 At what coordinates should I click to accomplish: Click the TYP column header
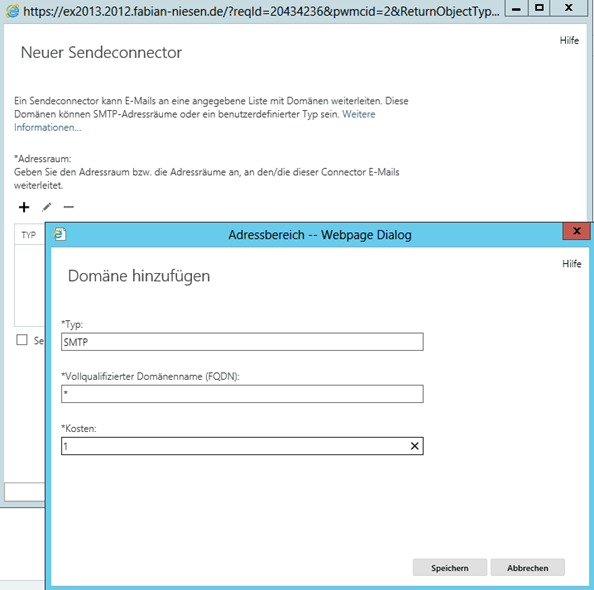[x=29, y=235]
